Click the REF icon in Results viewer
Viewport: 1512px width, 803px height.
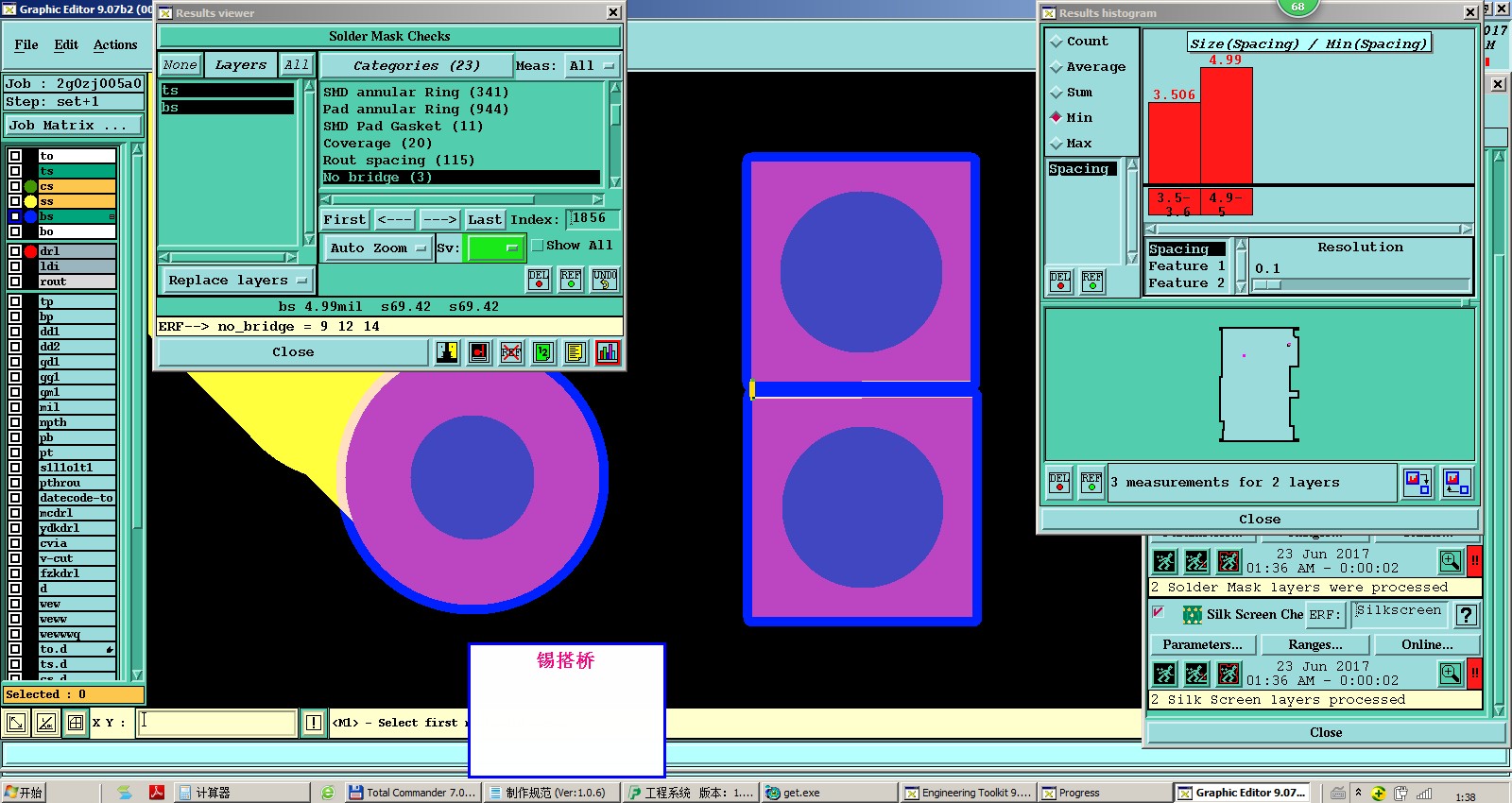(x=571, y=279)
